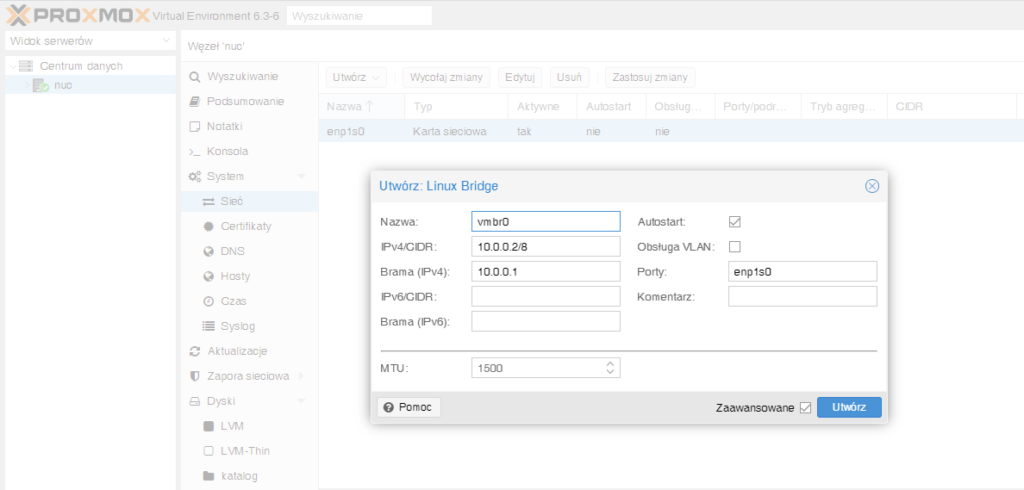Open the Utwórz dropdown in toolbar
Viewport: 1024px width, 490px height.
(357, 77)
